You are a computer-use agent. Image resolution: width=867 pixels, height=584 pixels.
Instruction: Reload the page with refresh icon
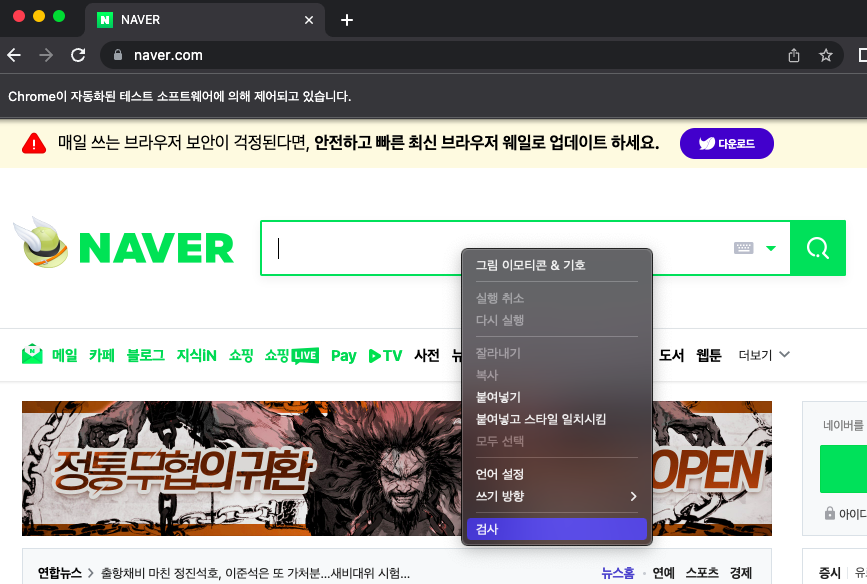pyautogui.click(x=78, y=55)
